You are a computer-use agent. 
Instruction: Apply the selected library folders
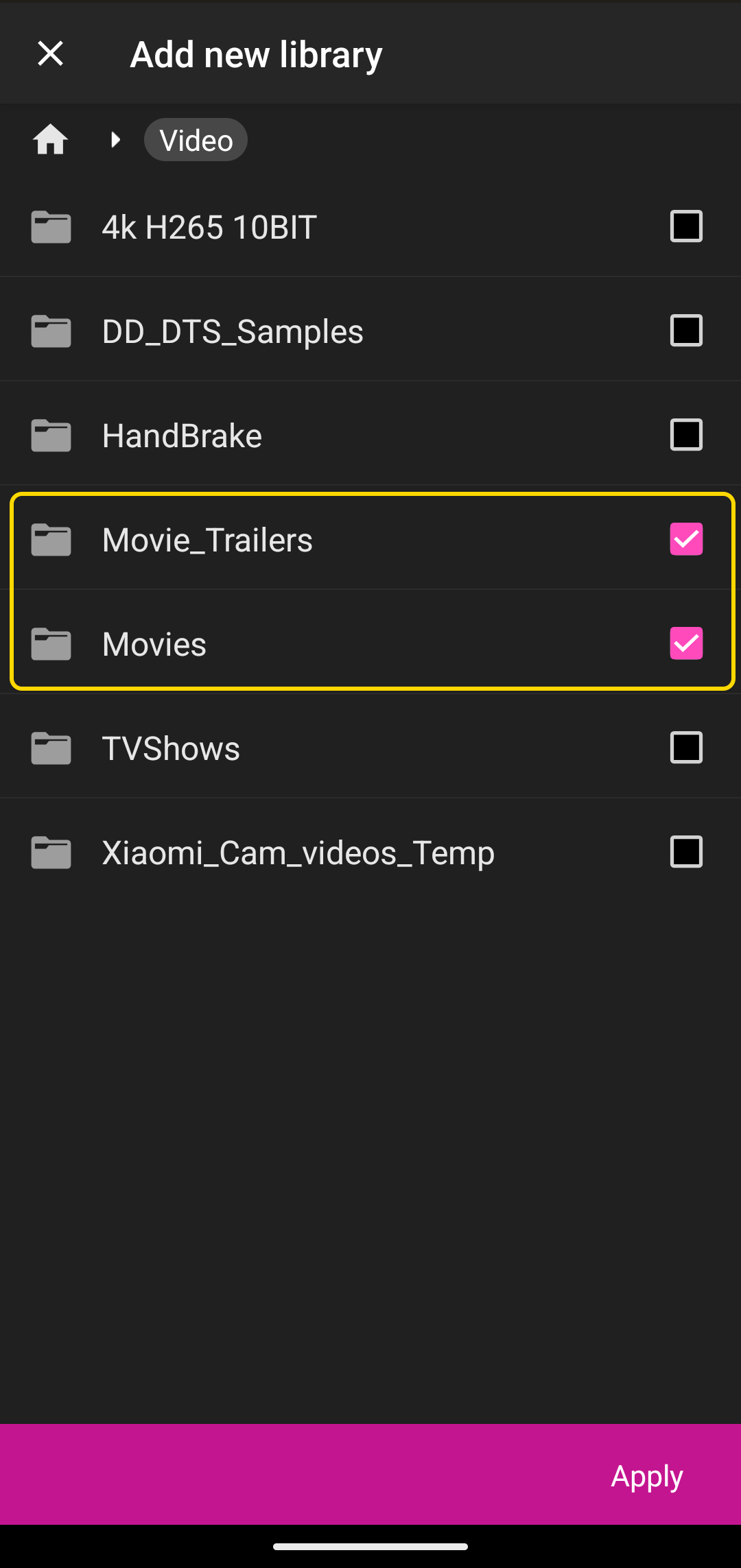click(647, 1475)
